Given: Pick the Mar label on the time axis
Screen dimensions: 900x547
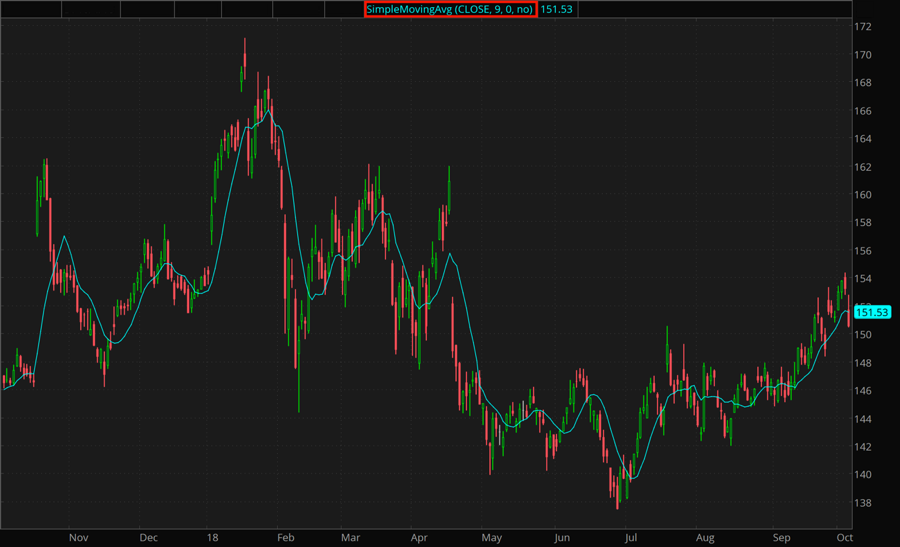Looking at the screenshot, I should [x=350, y=537].
